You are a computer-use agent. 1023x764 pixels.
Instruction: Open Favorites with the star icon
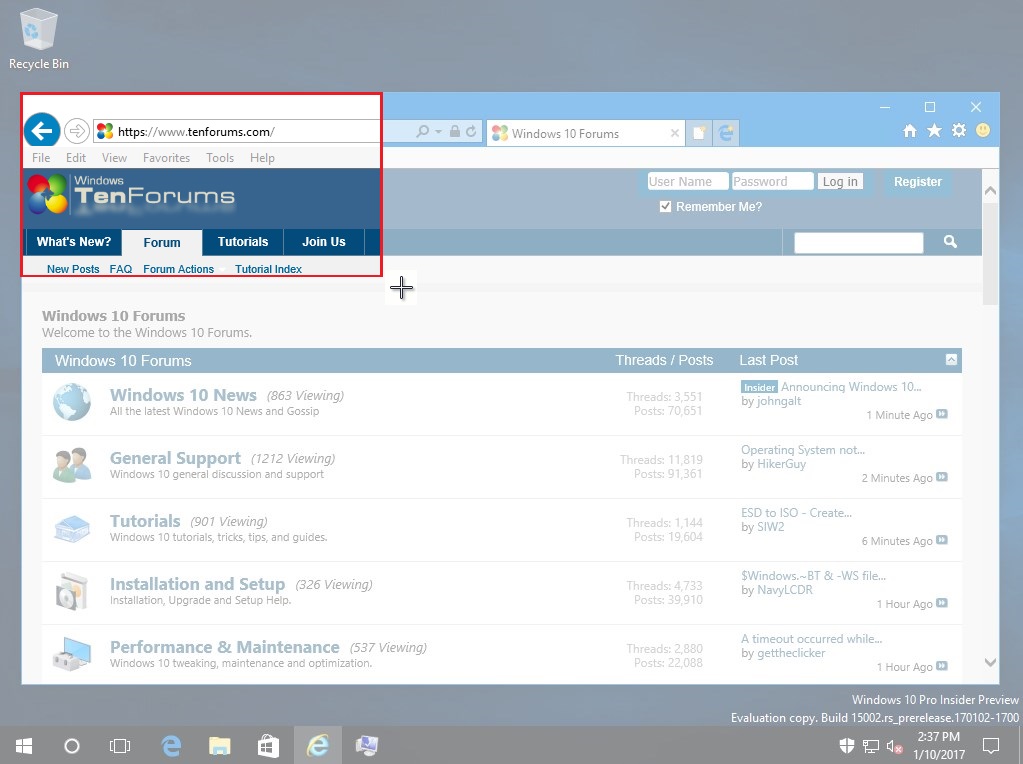[934, 131]
